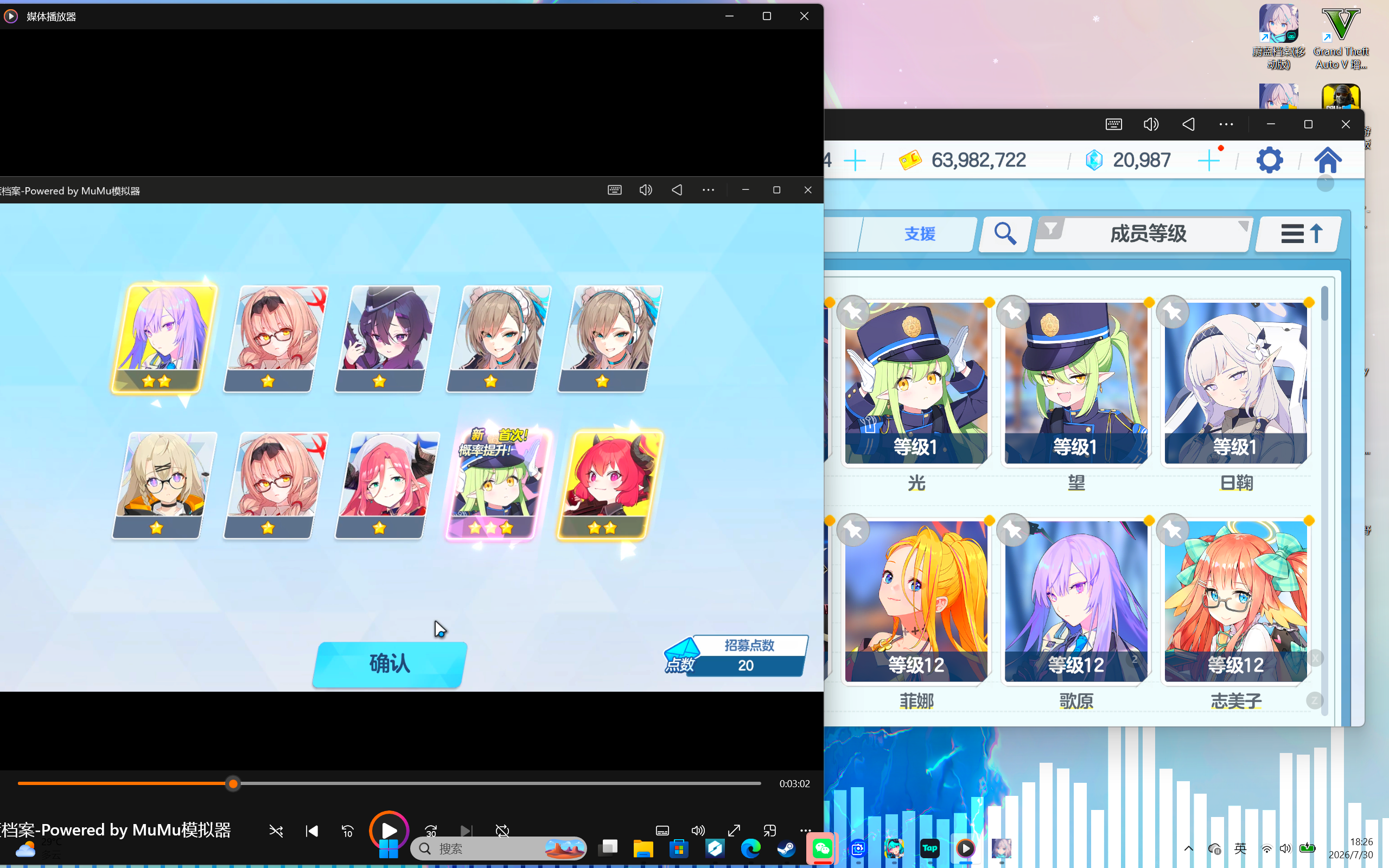Open the filter funnel icon

(1050, 229)
